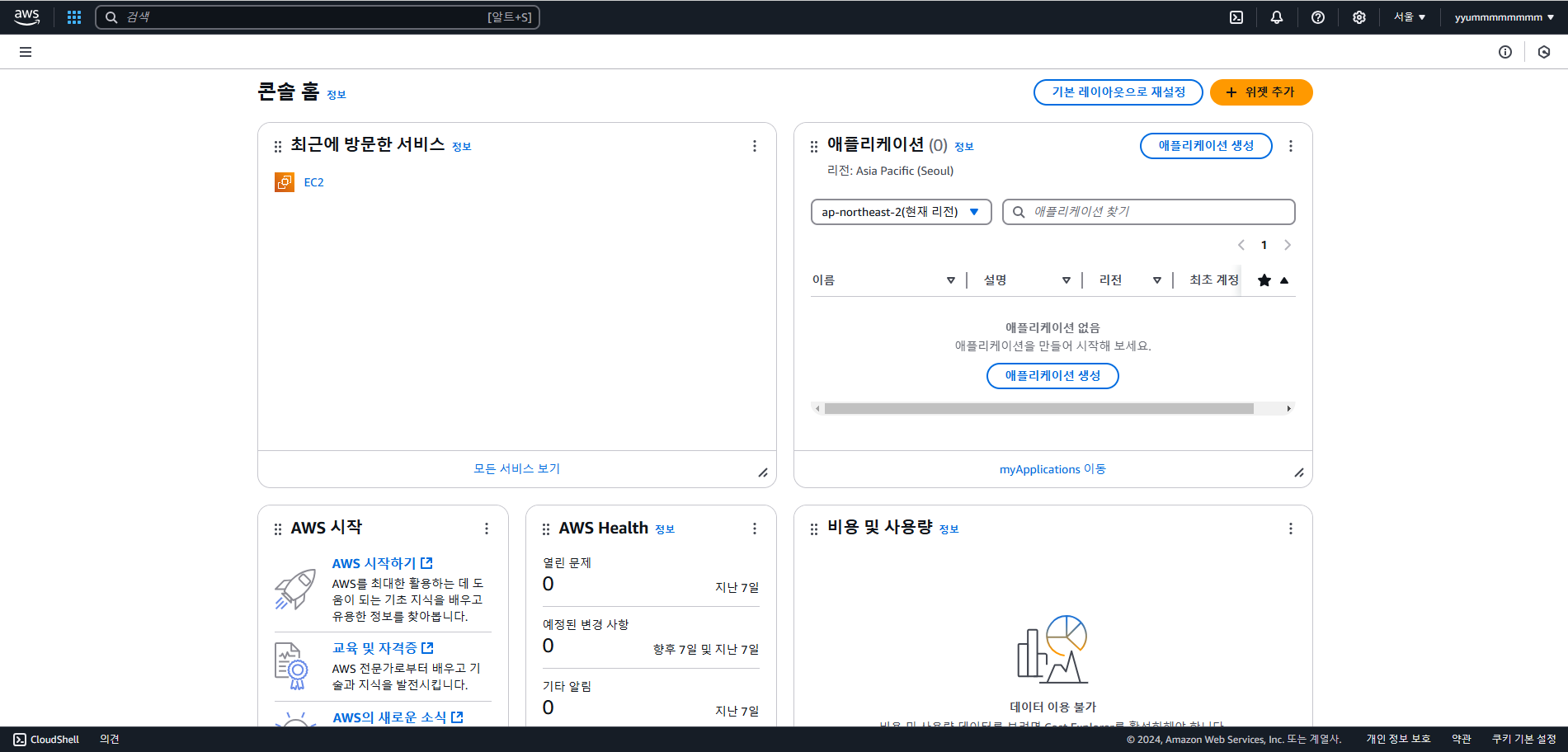This screenshot has height=752, width=1568.
Task: Click 의견 feedback in footer
Action: (x=110, y=740)
